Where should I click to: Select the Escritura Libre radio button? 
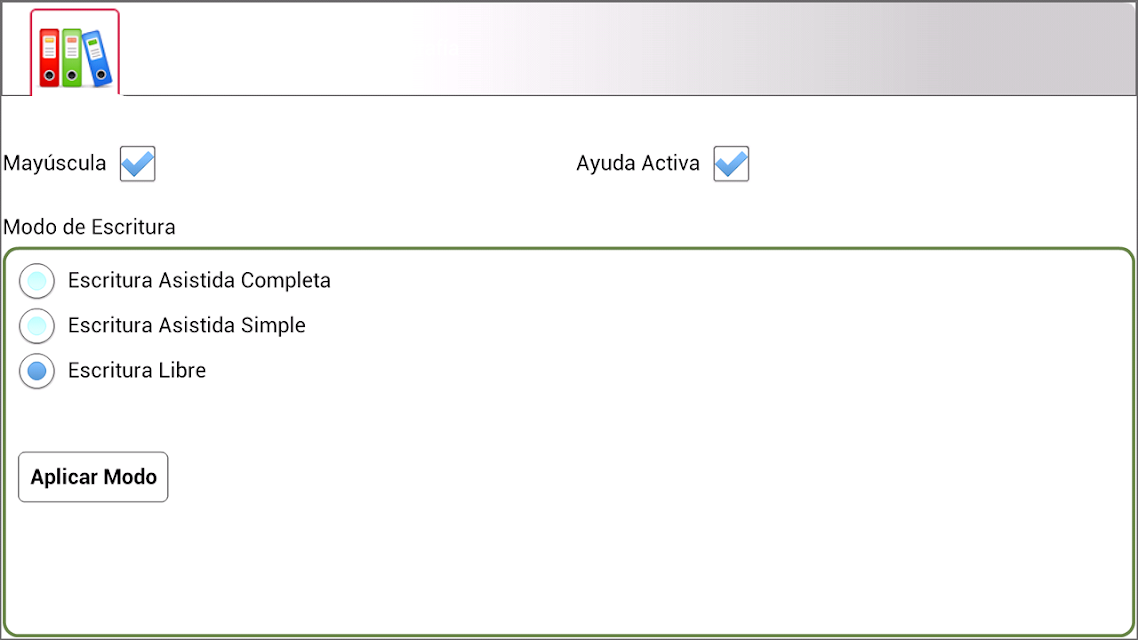point(37,371)
